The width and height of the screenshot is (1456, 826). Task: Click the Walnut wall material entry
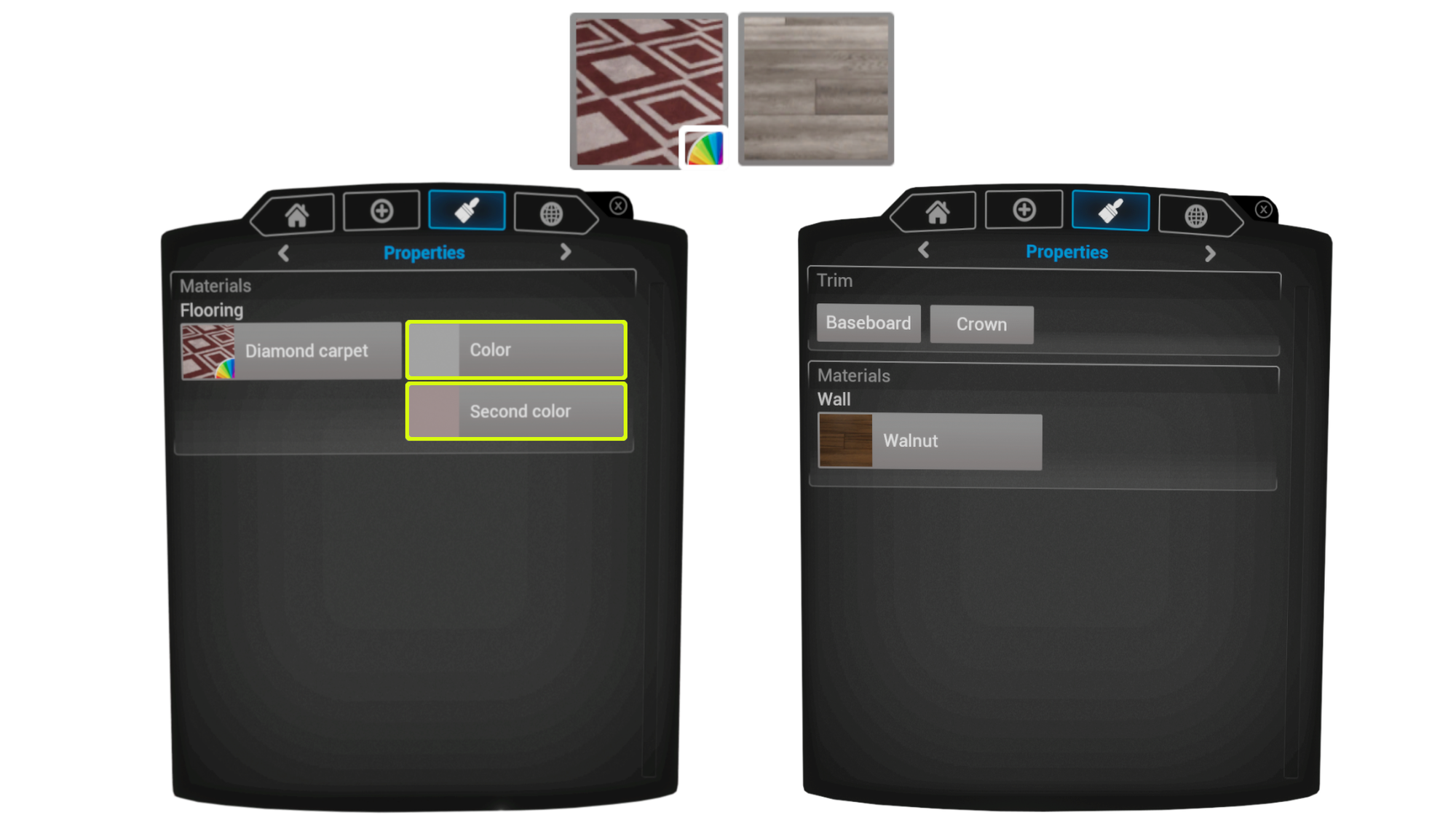click(930, 440)
